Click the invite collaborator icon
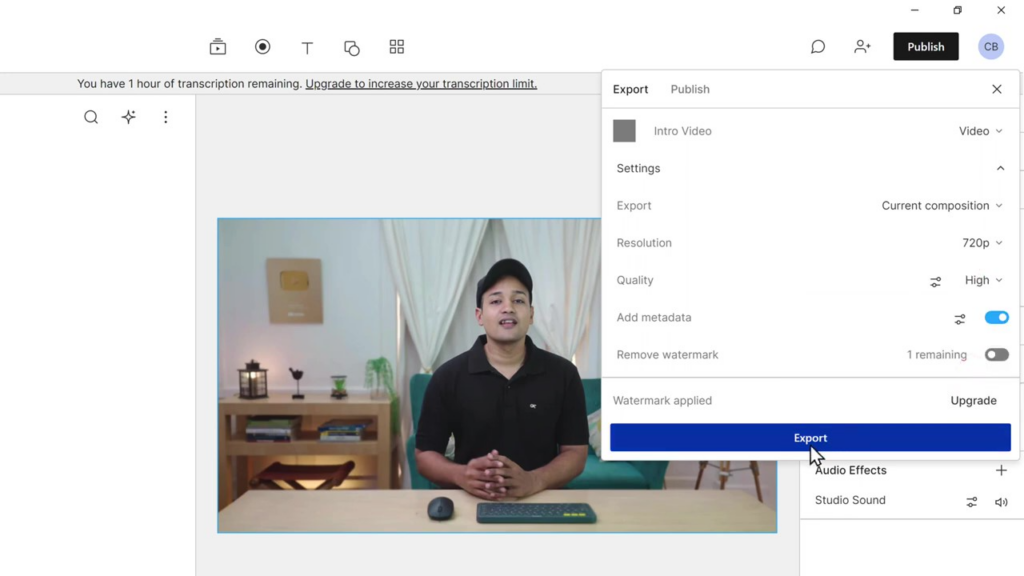1024x576 pixels. coord(862,46)
